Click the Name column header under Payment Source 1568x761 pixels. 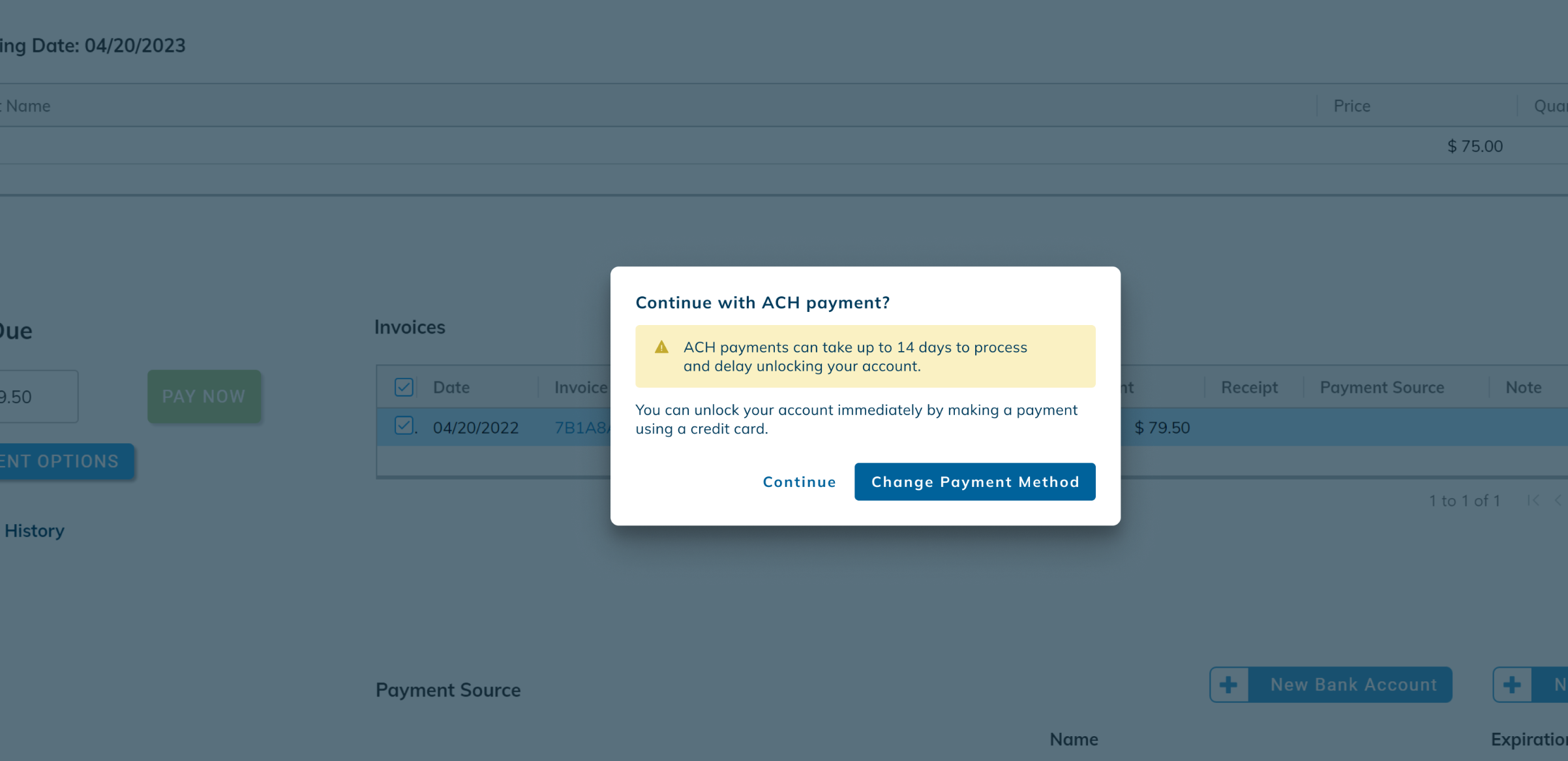click(1074, 739)
